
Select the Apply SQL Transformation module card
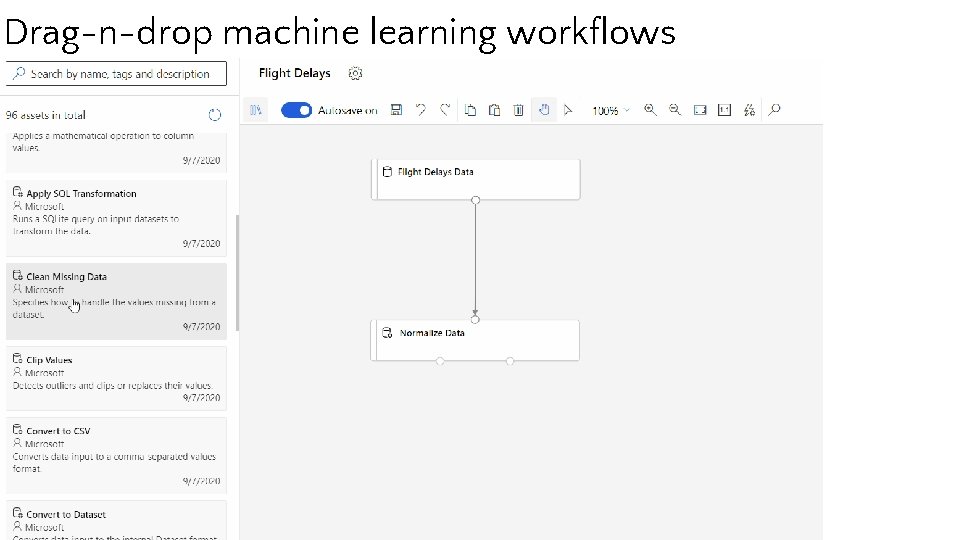(x=116, y=218)
